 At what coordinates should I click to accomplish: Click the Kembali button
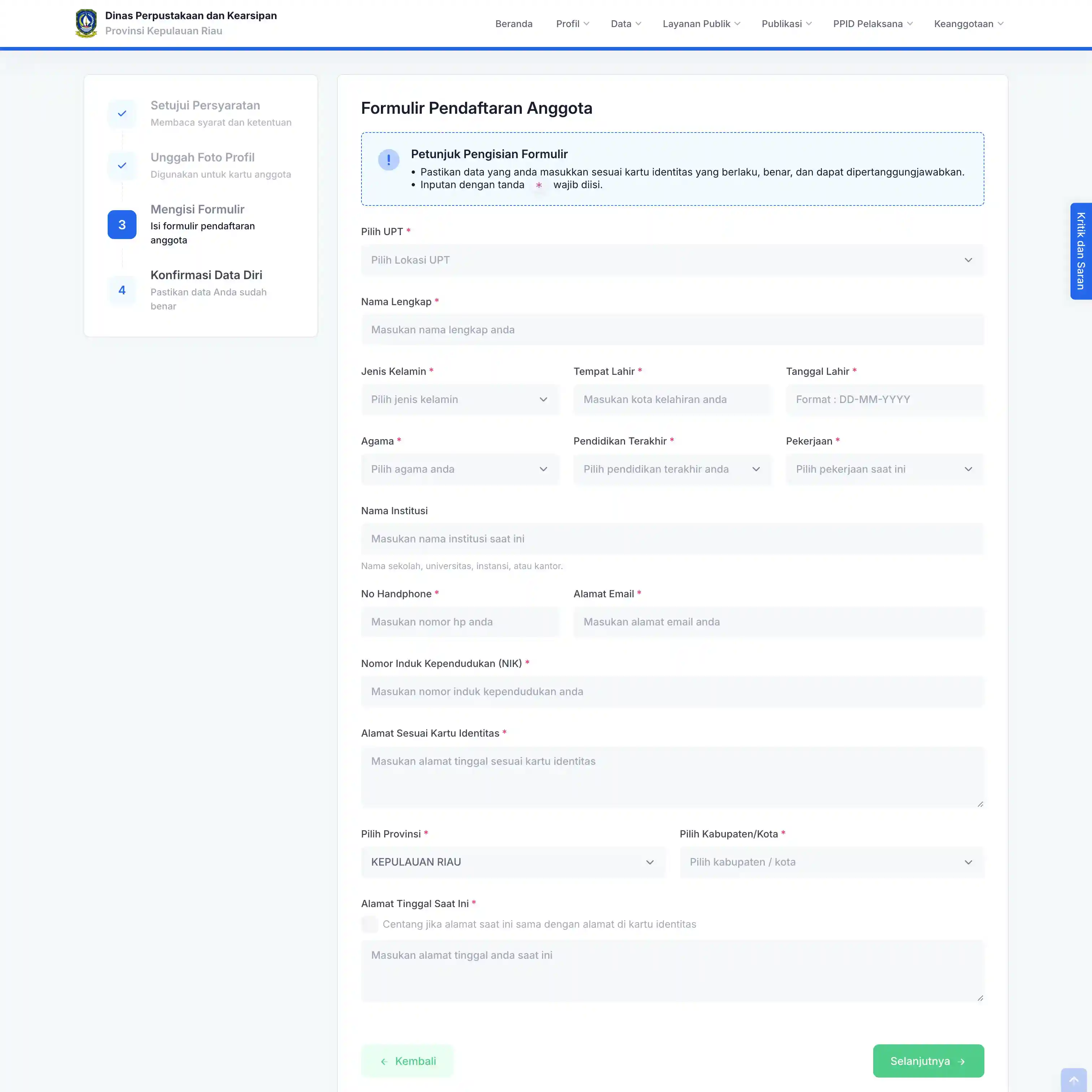point(407,1061)
